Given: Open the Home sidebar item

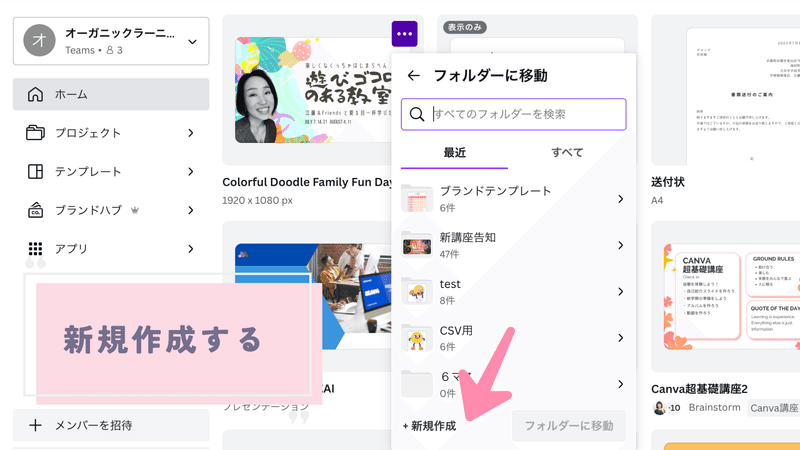Looking at the screenshot, I should pos(111,94).
